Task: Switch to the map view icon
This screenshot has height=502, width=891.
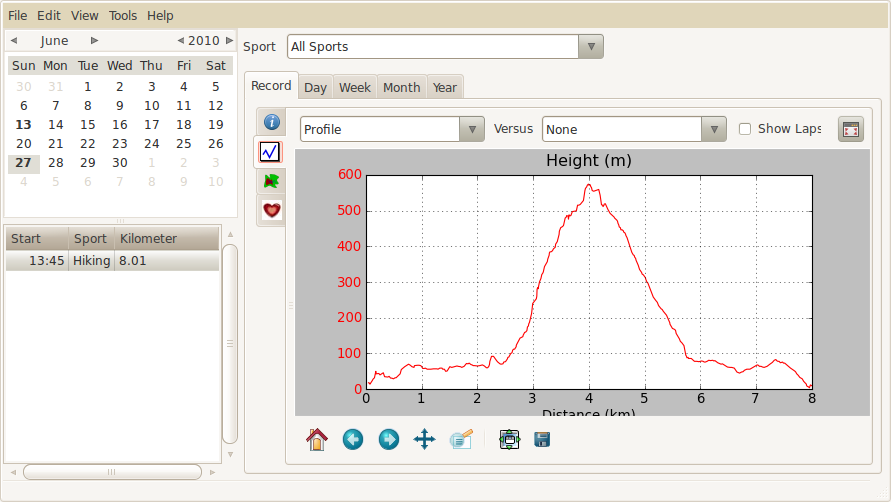Action: pos(270,181)
